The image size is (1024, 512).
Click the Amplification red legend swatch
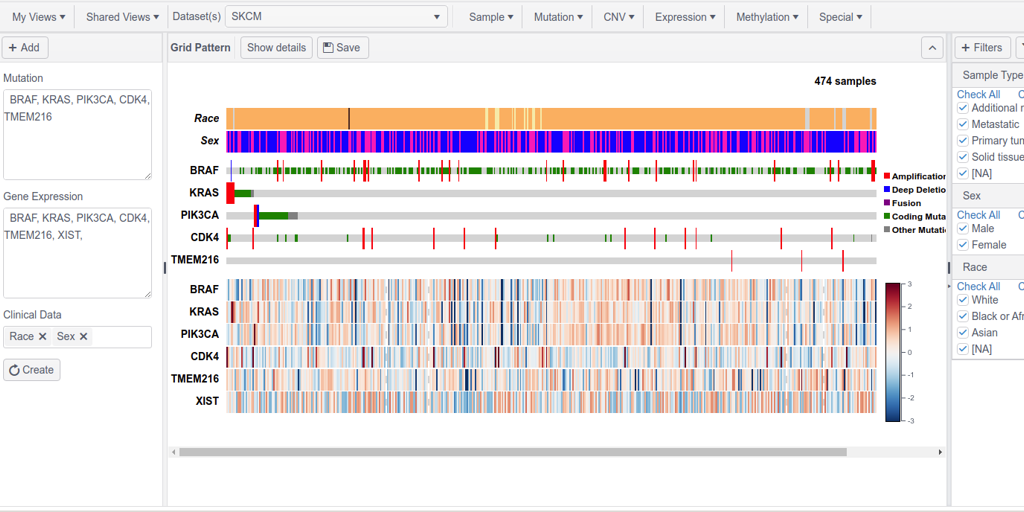point(887,176)
